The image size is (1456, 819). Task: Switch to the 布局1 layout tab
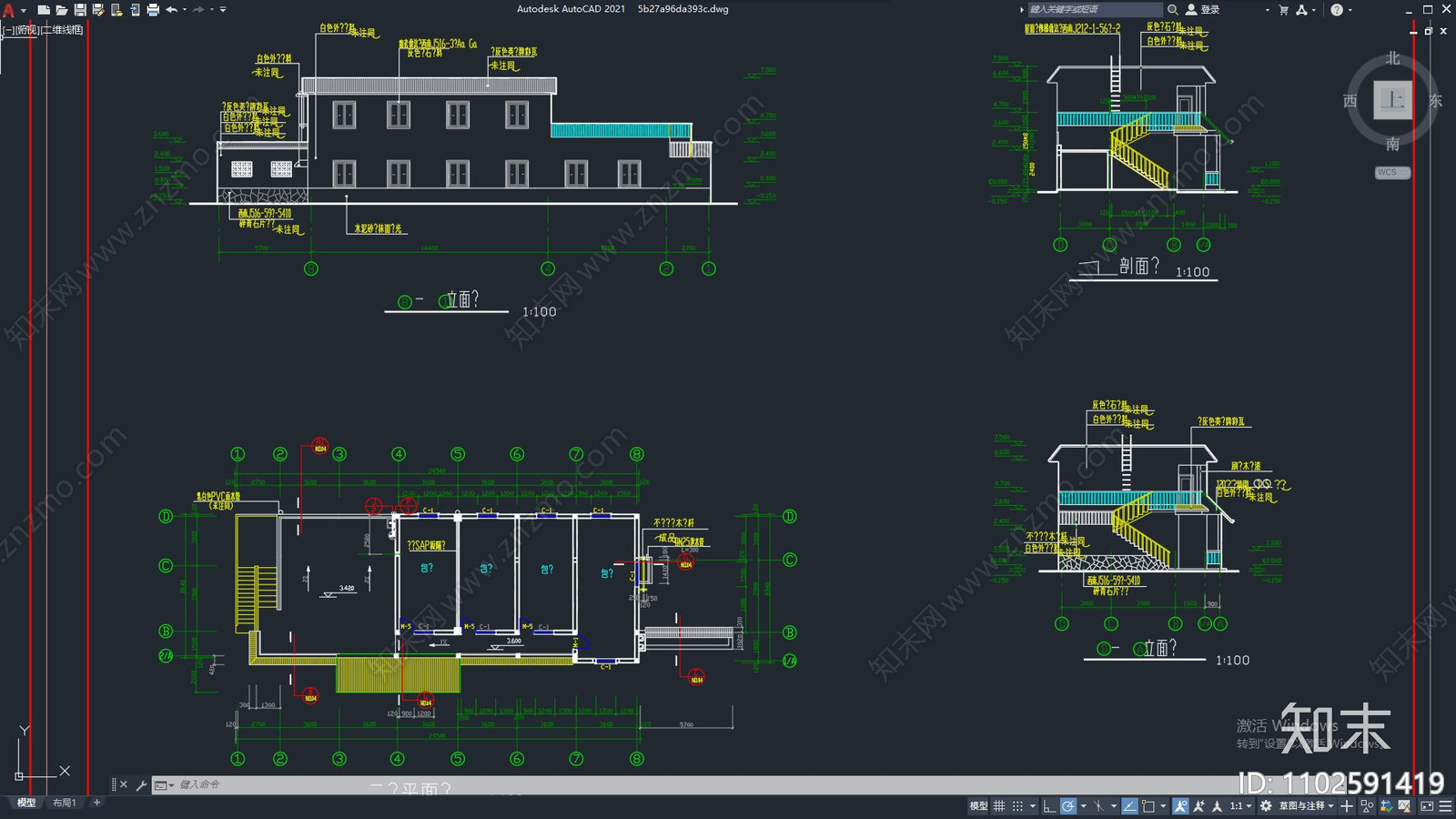coord(64,803)
